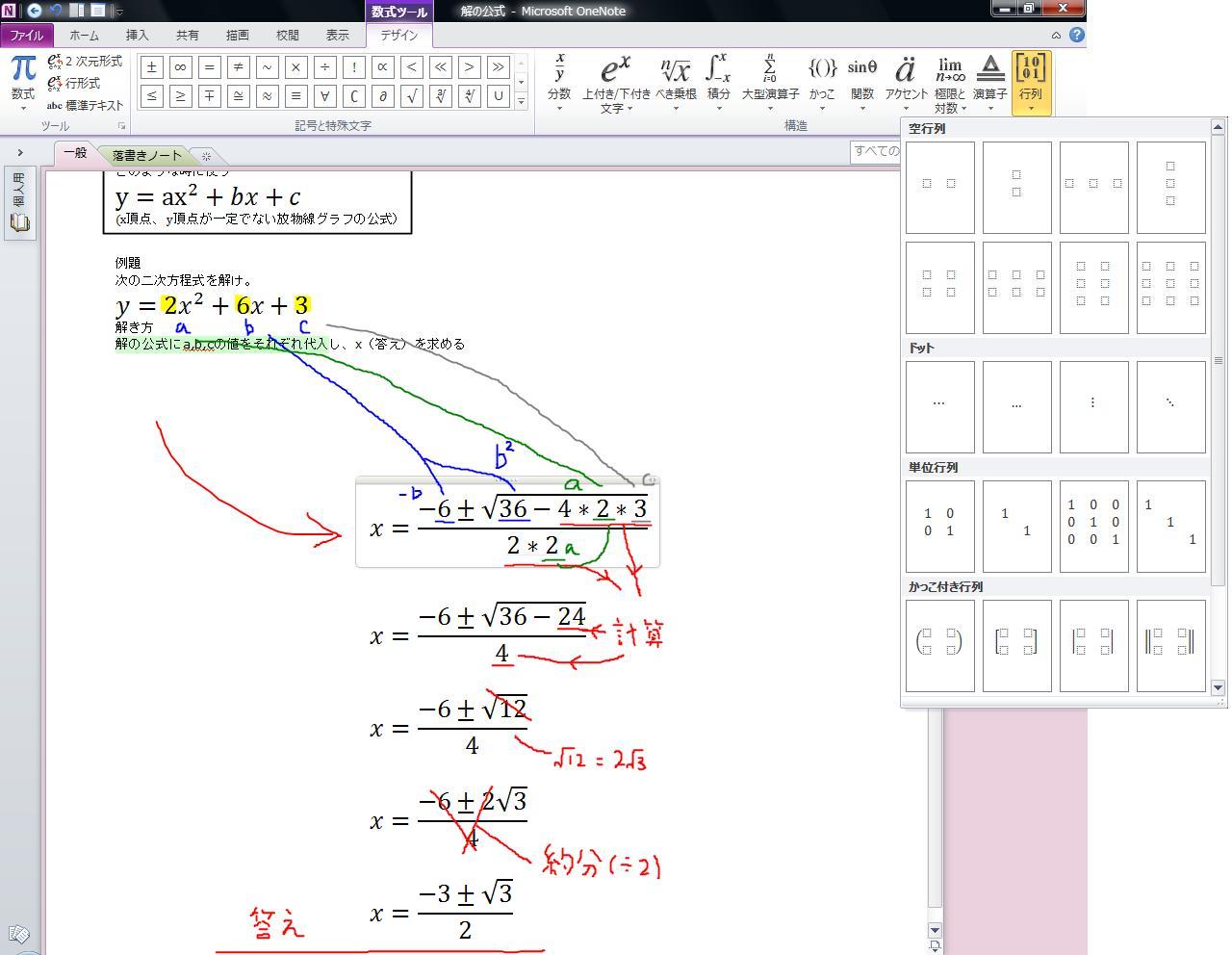Insert the proportional-to ∝ symbol

pyautogui.click(x=382, y=67)
